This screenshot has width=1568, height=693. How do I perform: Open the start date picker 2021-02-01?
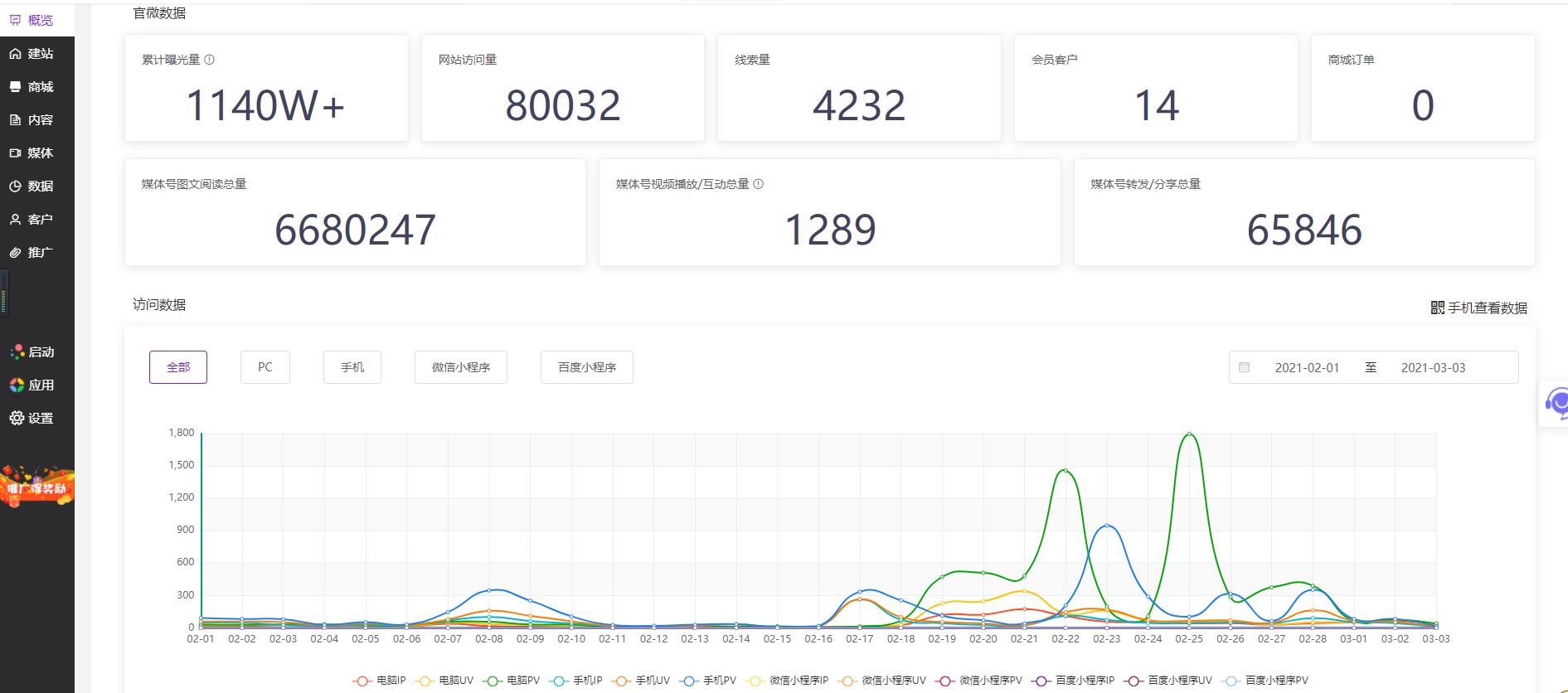1307,368
